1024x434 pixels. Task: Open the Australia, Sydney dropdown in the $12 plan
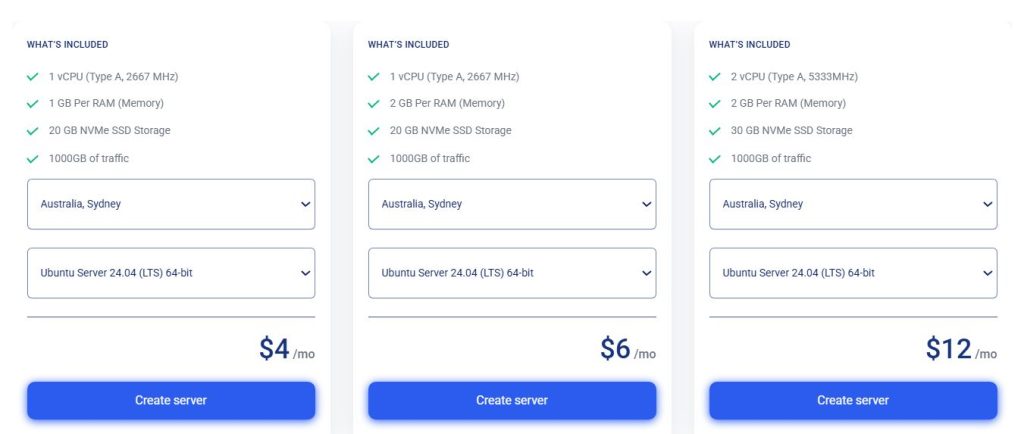click(x=853, y=204)
